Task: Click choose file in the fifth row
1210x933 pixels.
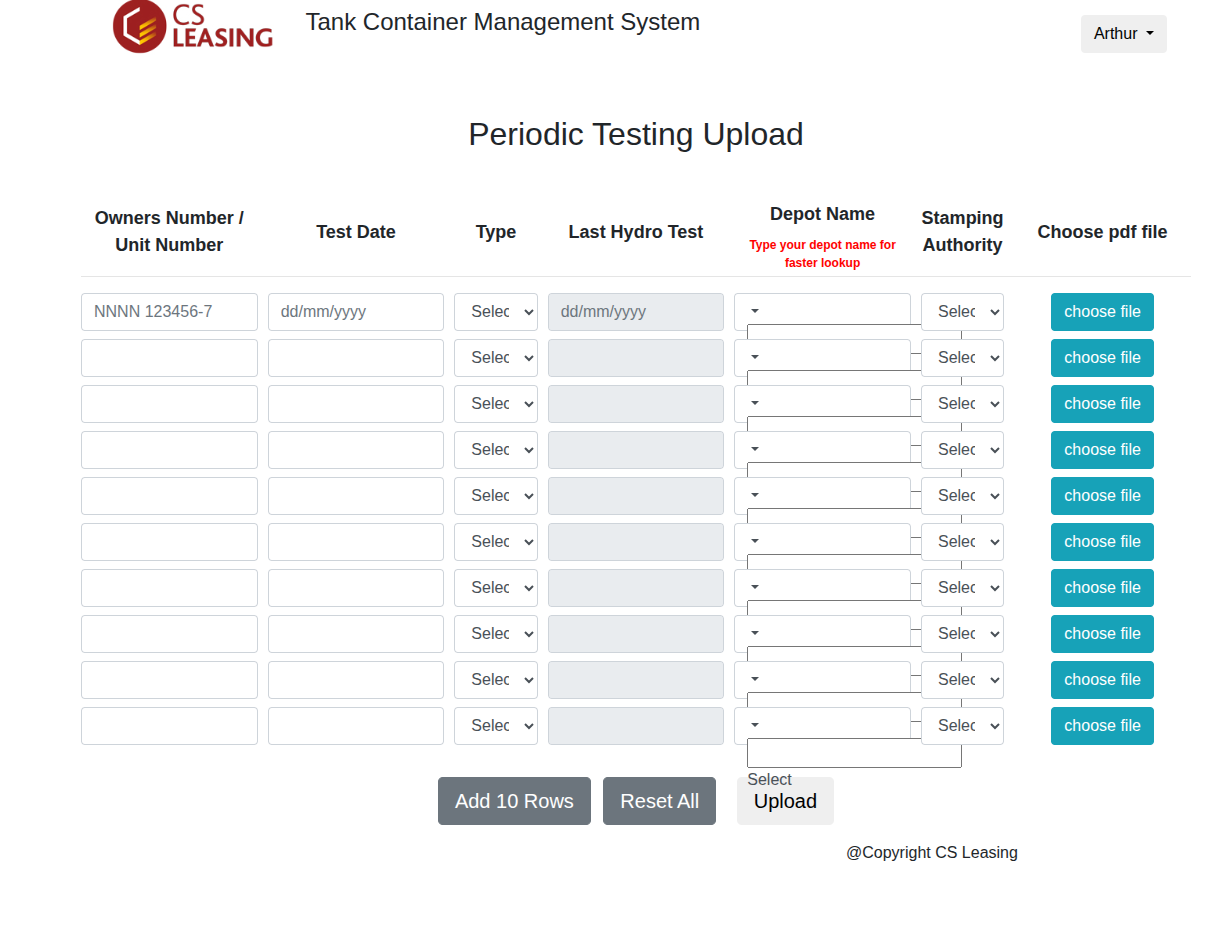Action: point(1102,496)
